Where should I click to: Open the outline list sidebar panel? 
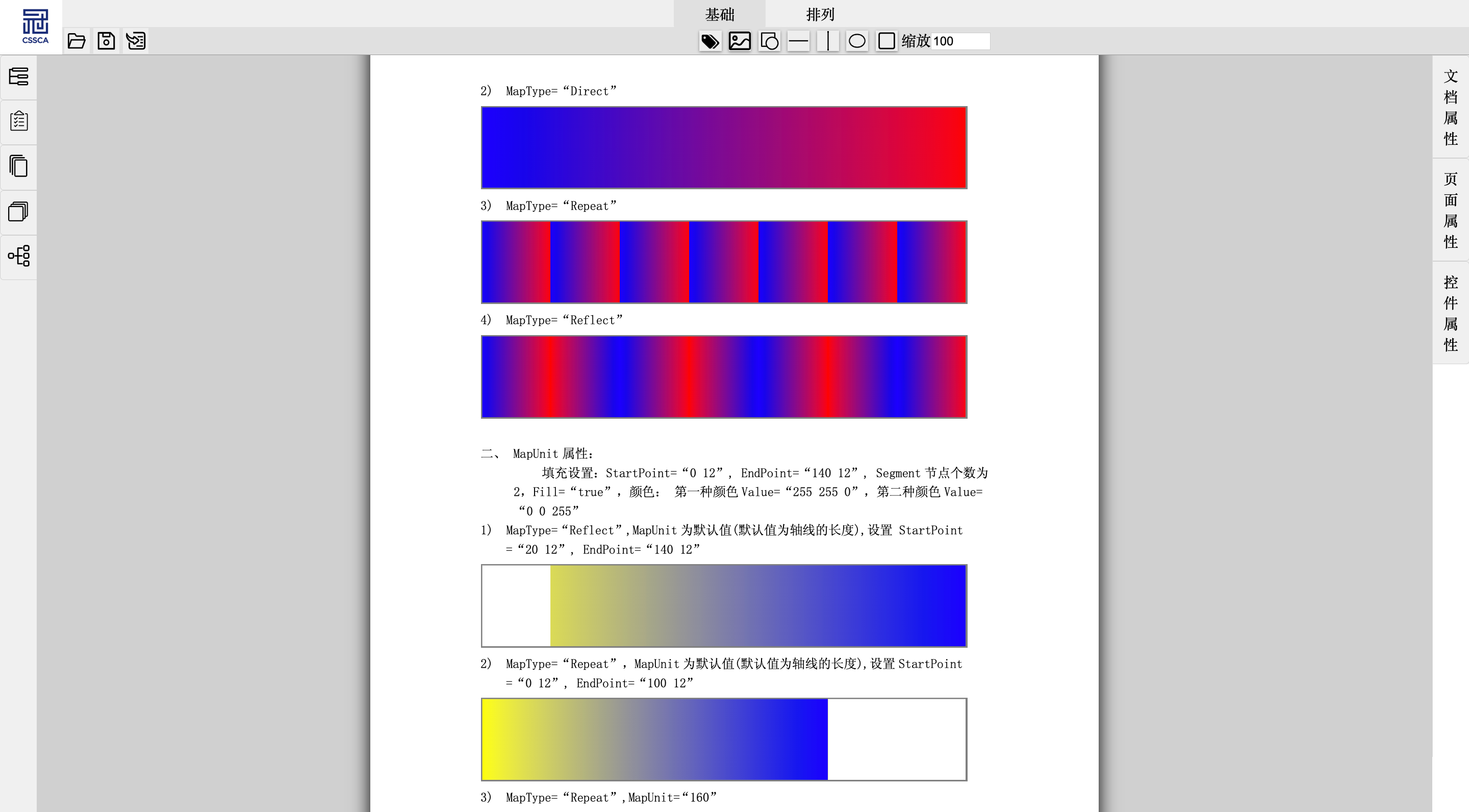pyautogui.click(x=19, y=77)
